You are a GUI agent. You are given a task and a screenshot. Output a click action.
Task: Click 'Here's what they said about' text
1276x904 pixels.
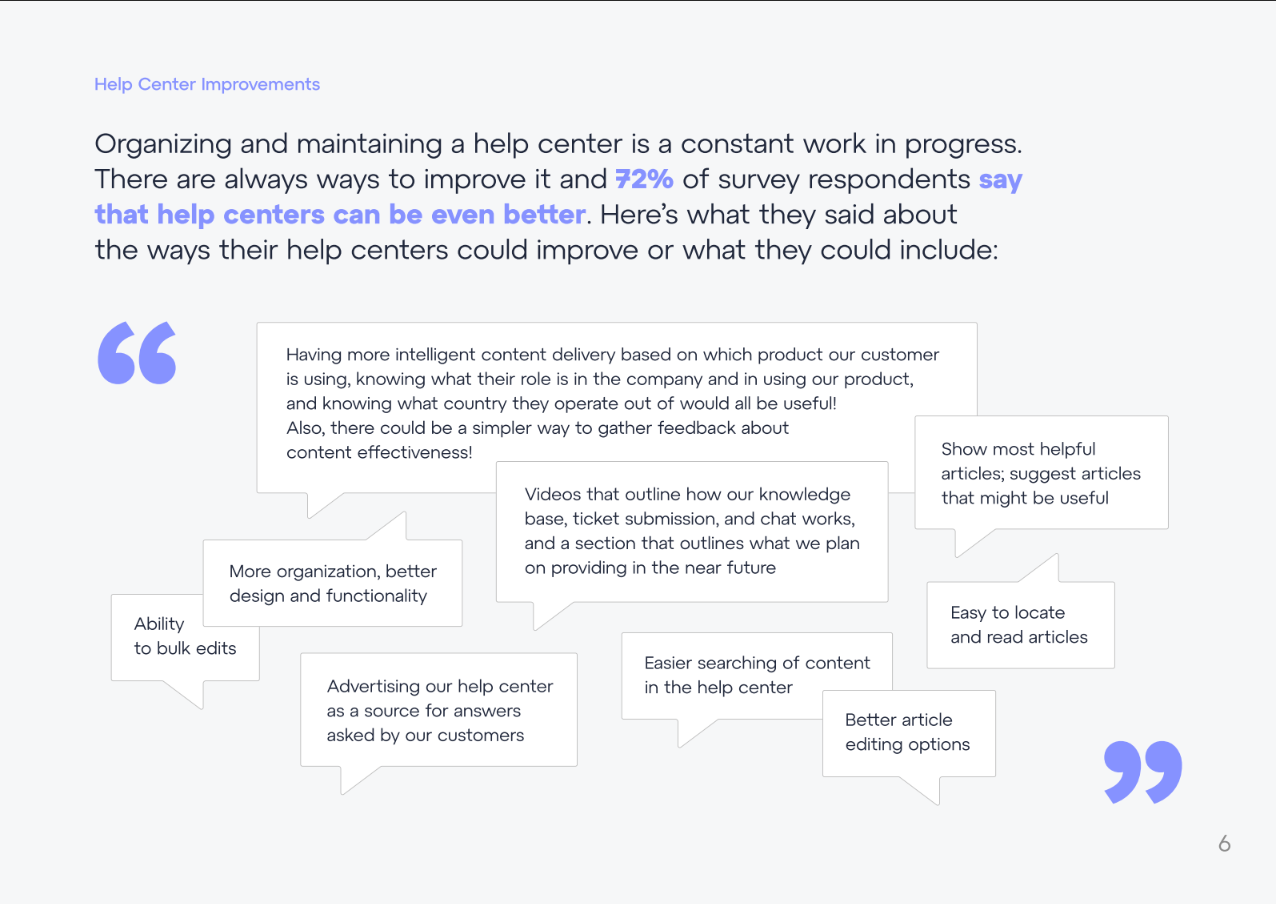779,214
